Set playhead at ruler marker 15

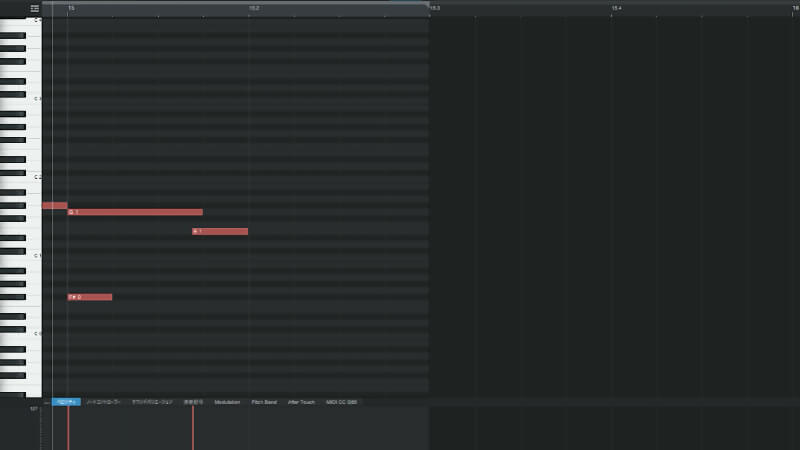coord(71,8)
